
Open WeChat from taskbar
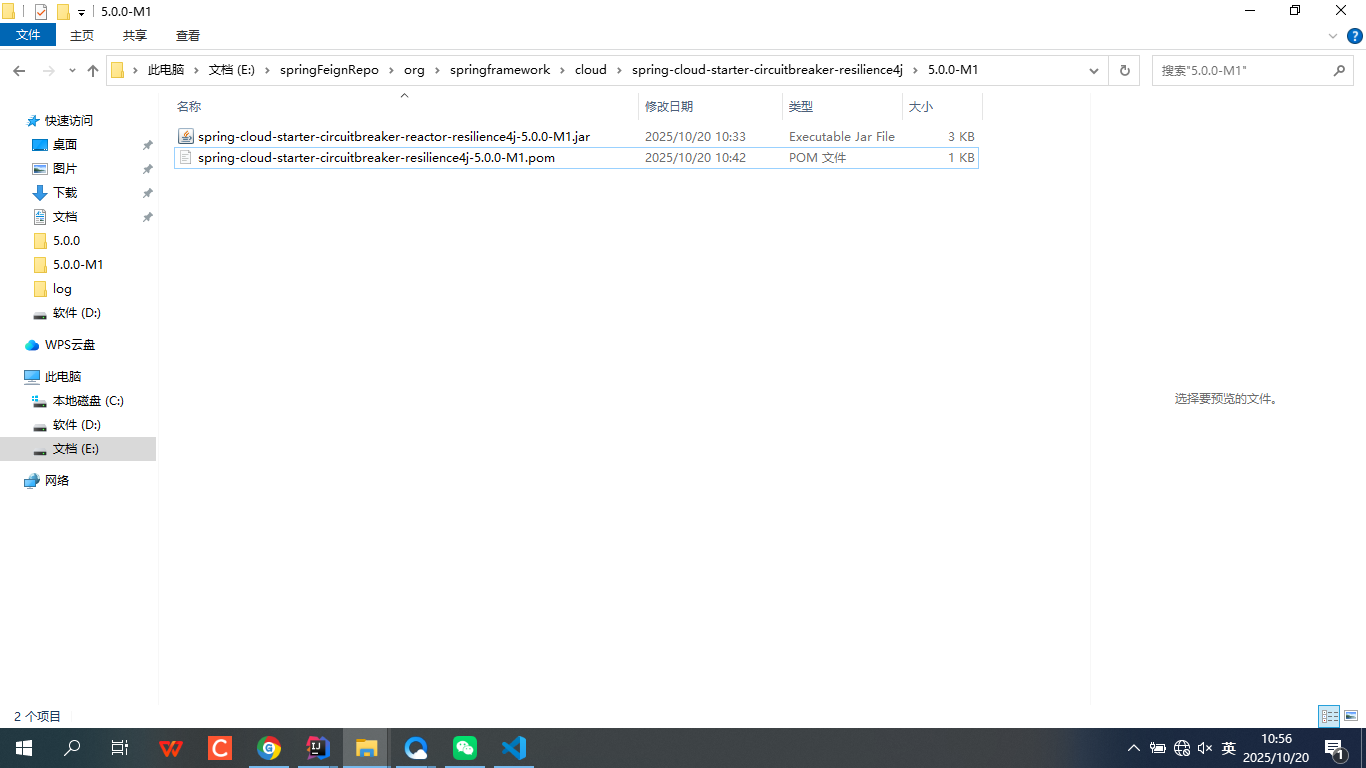point(465,748)
